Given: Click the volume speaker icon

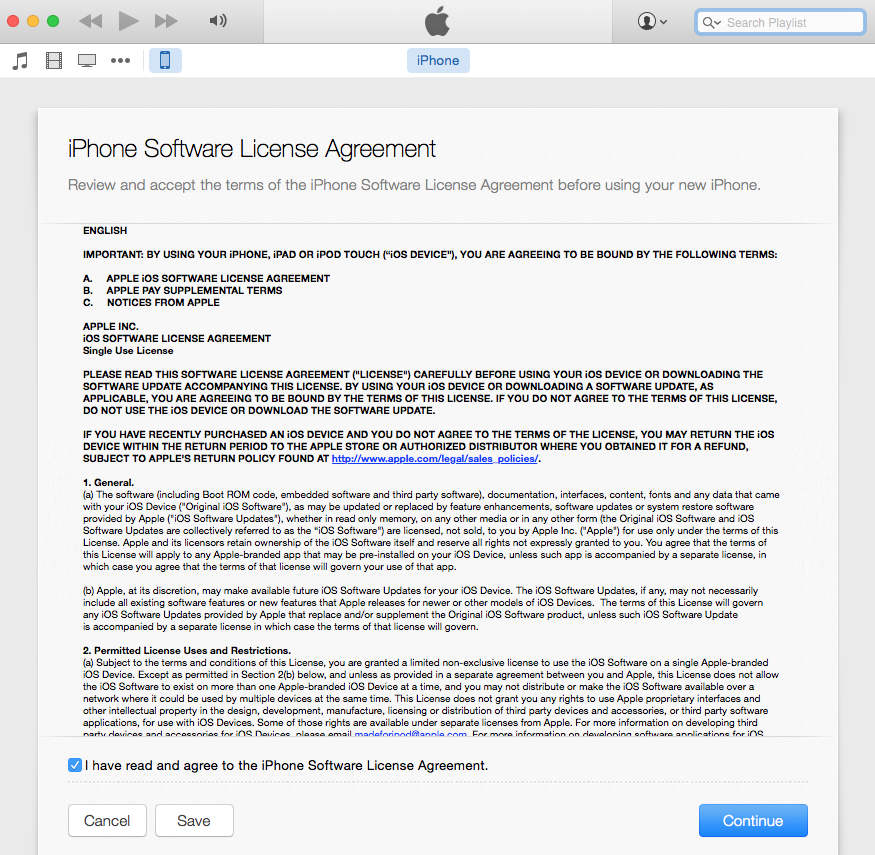Looking at the screenshot, I should pos(218,21).
